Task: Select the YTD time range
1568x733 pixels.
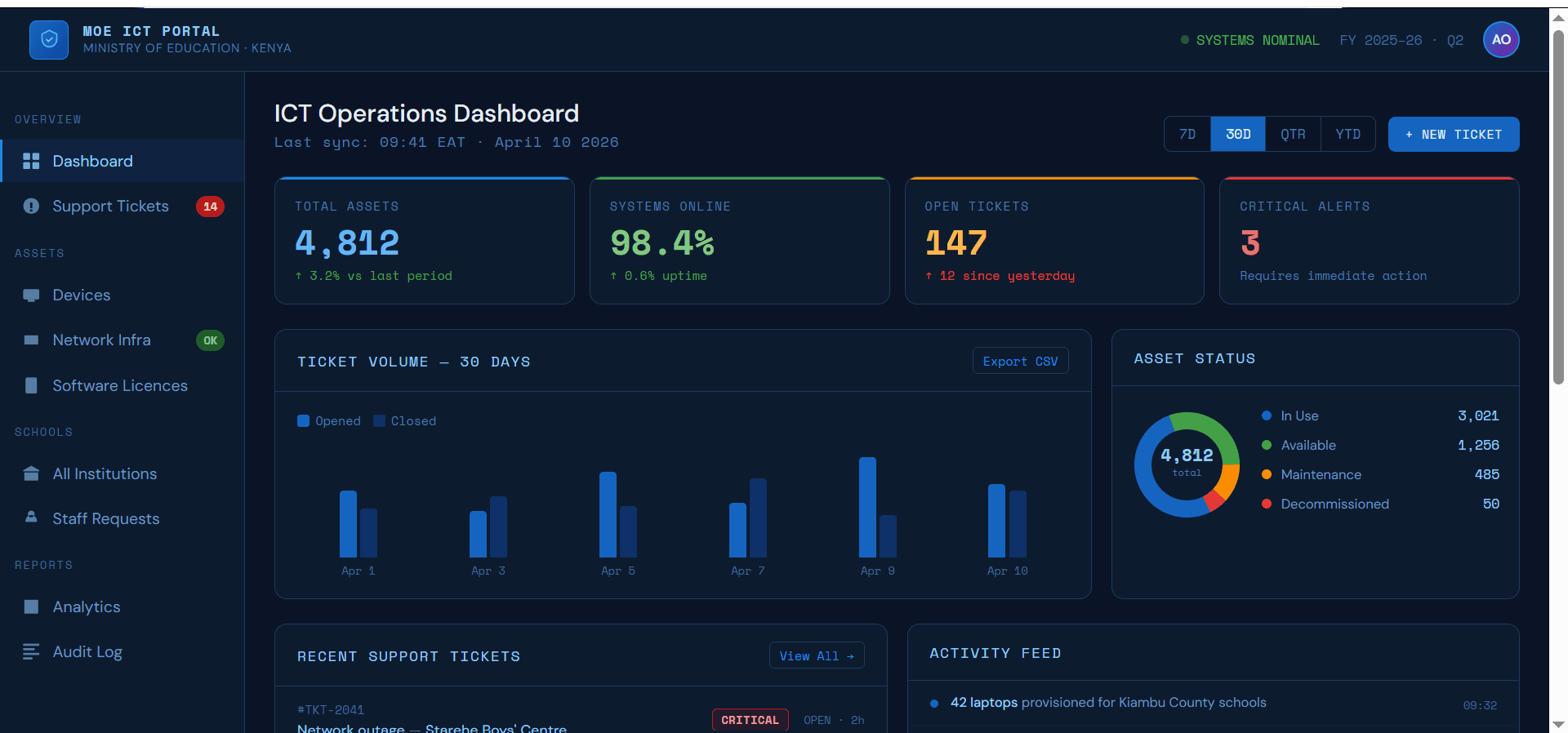Action: (x=1347, y=135)
